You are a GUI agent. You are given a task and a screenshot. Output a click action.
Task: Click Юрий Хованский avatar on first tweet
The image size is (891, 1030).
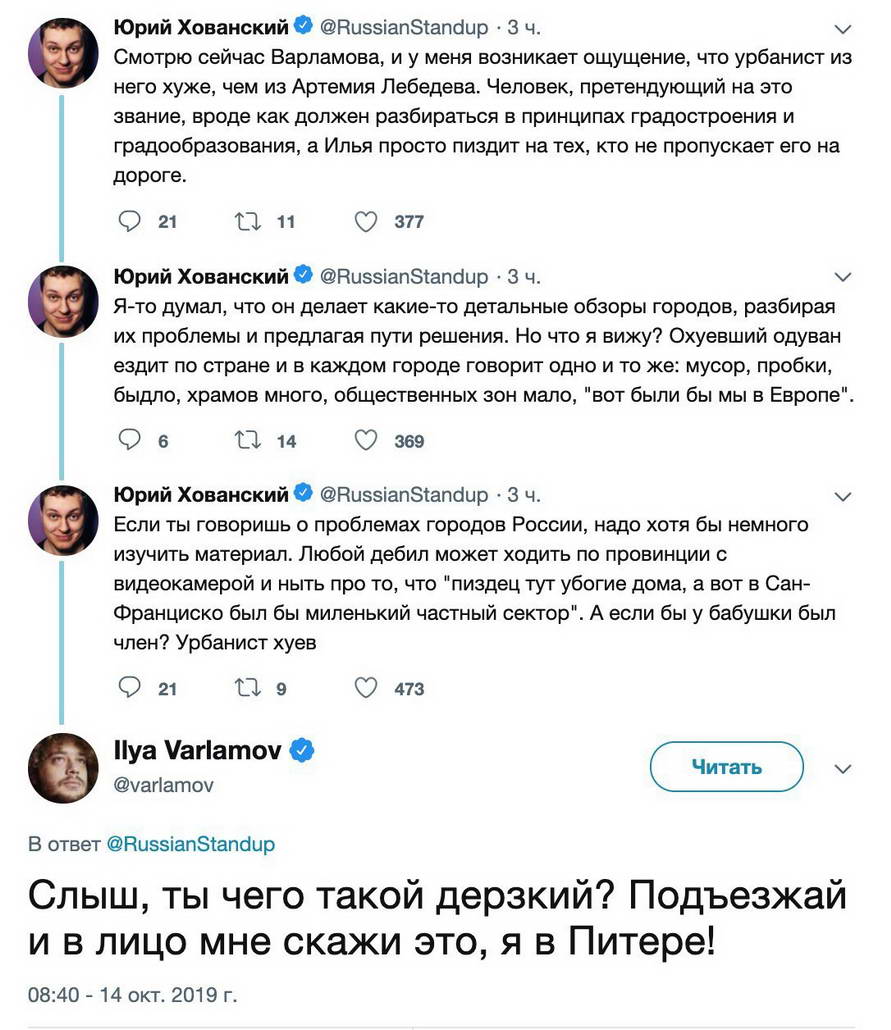tap(63, 53)
